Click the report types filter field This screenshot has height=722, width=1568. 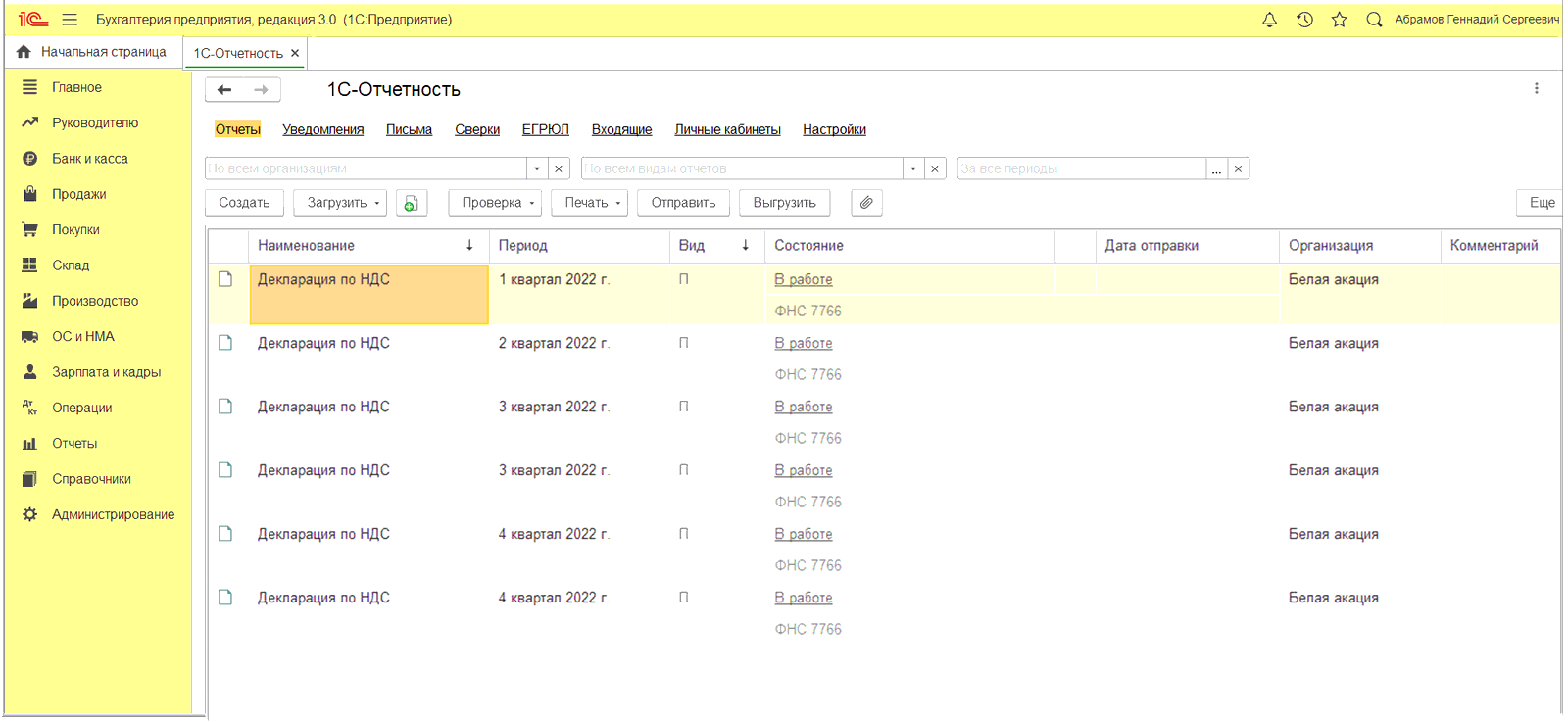[742, 168]
